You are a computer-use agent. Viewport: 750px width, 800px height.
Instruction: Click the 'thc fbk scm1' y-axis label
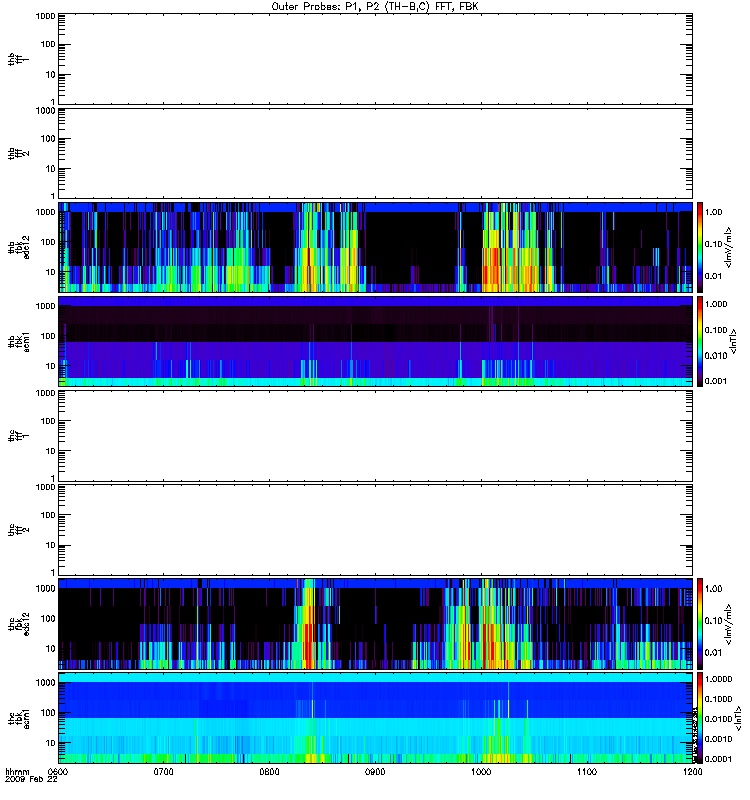coord(19,718)
